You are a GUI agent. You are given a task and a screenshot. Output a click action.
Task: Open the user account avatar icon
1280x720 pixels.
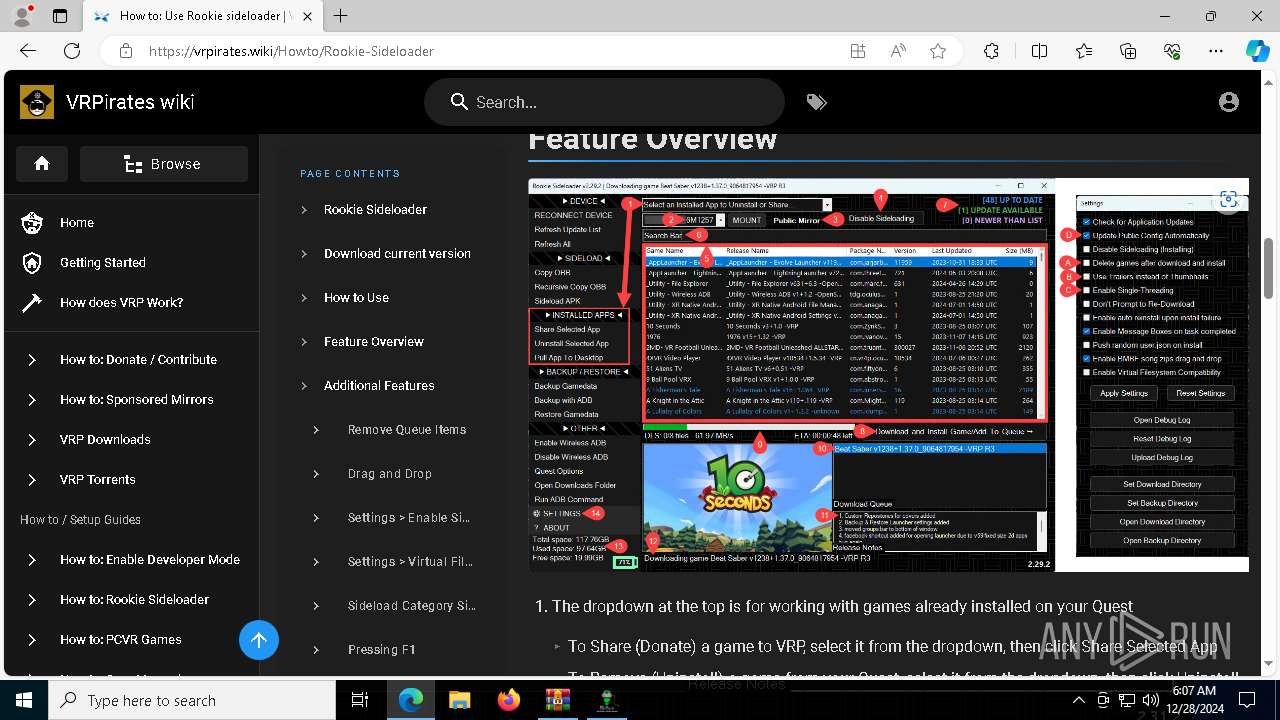tap(1229, 102)
